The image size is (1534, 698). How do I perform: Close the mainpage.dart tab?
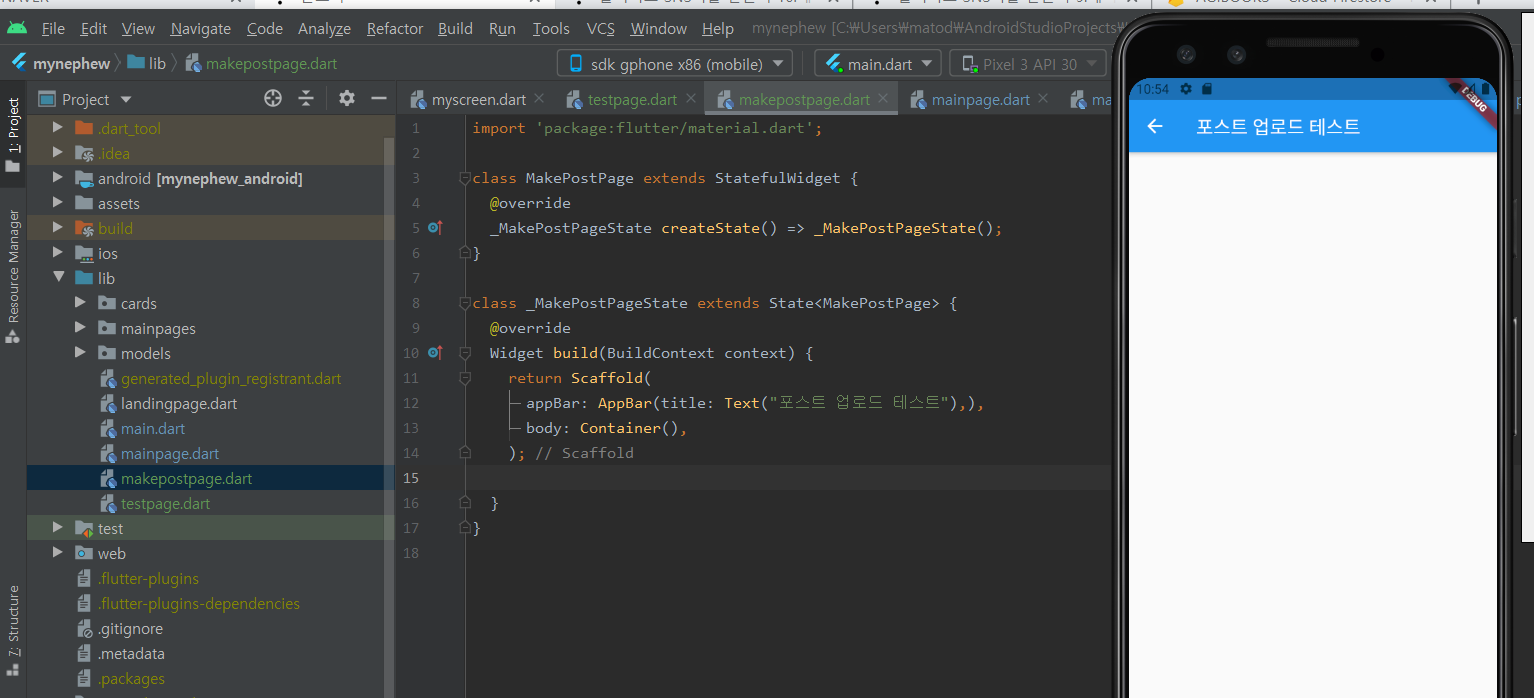tap(1043, 98)
